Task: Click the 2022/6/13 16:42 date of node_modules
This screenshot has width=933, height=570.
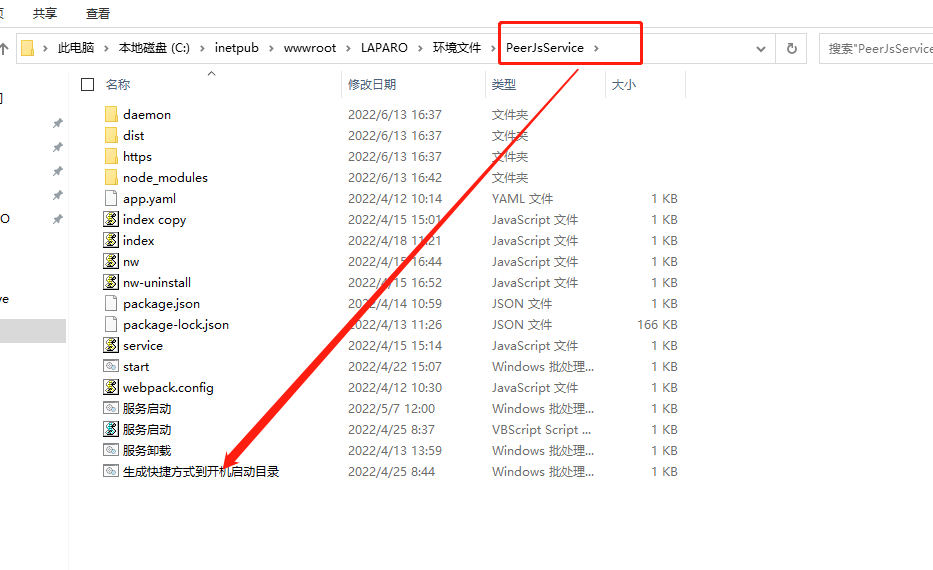Action: point(395,177)
